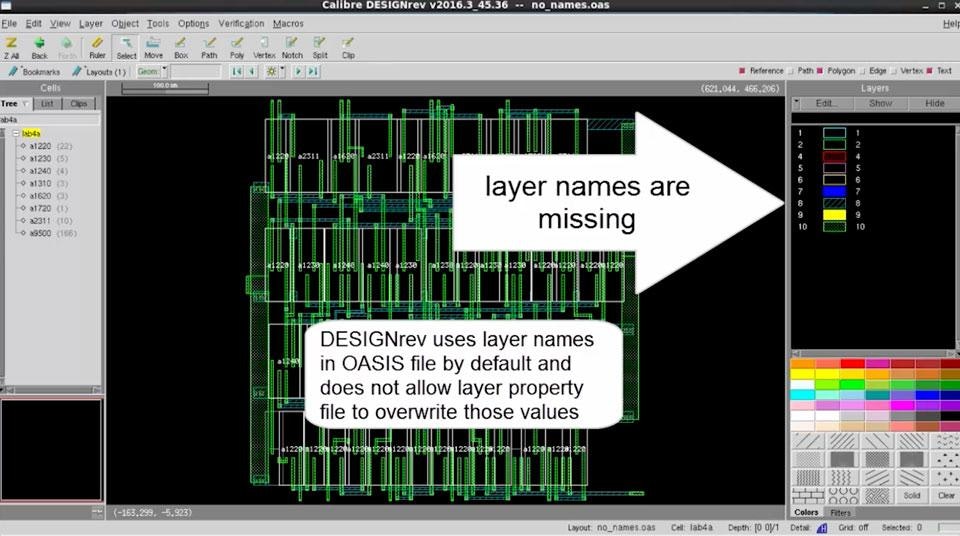This screenshot has width=960, height=536.
Task: Collapse the lab4a tree node
Action: coord(16,133)
